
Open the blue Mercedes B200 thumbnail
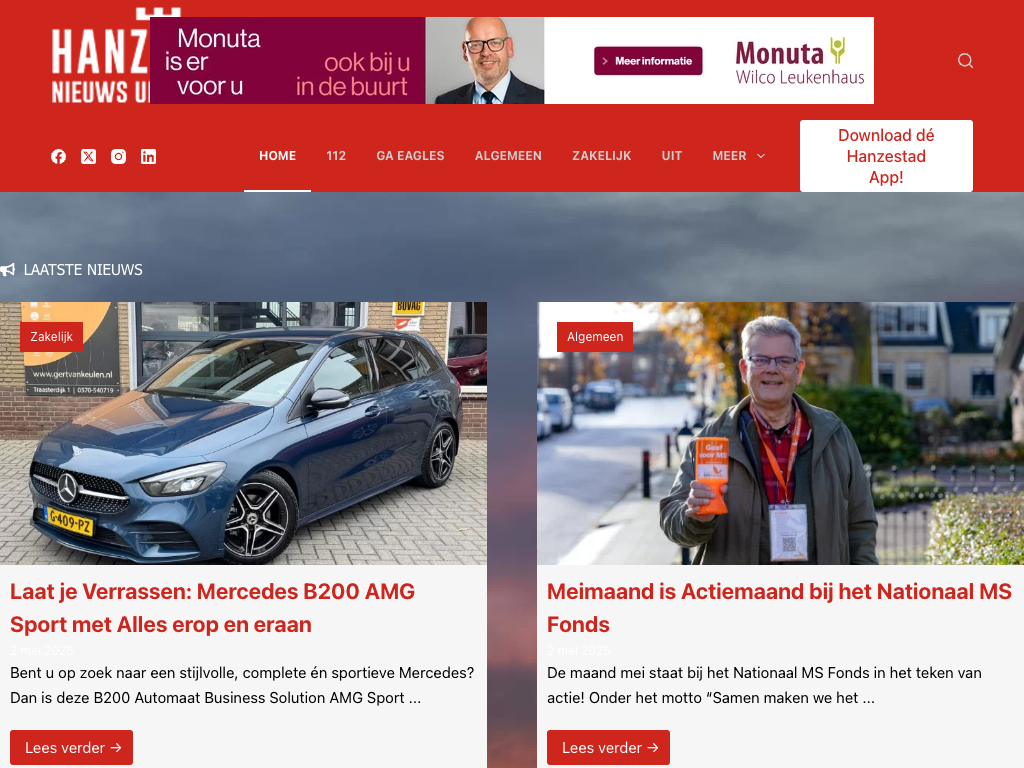[243, 433]
